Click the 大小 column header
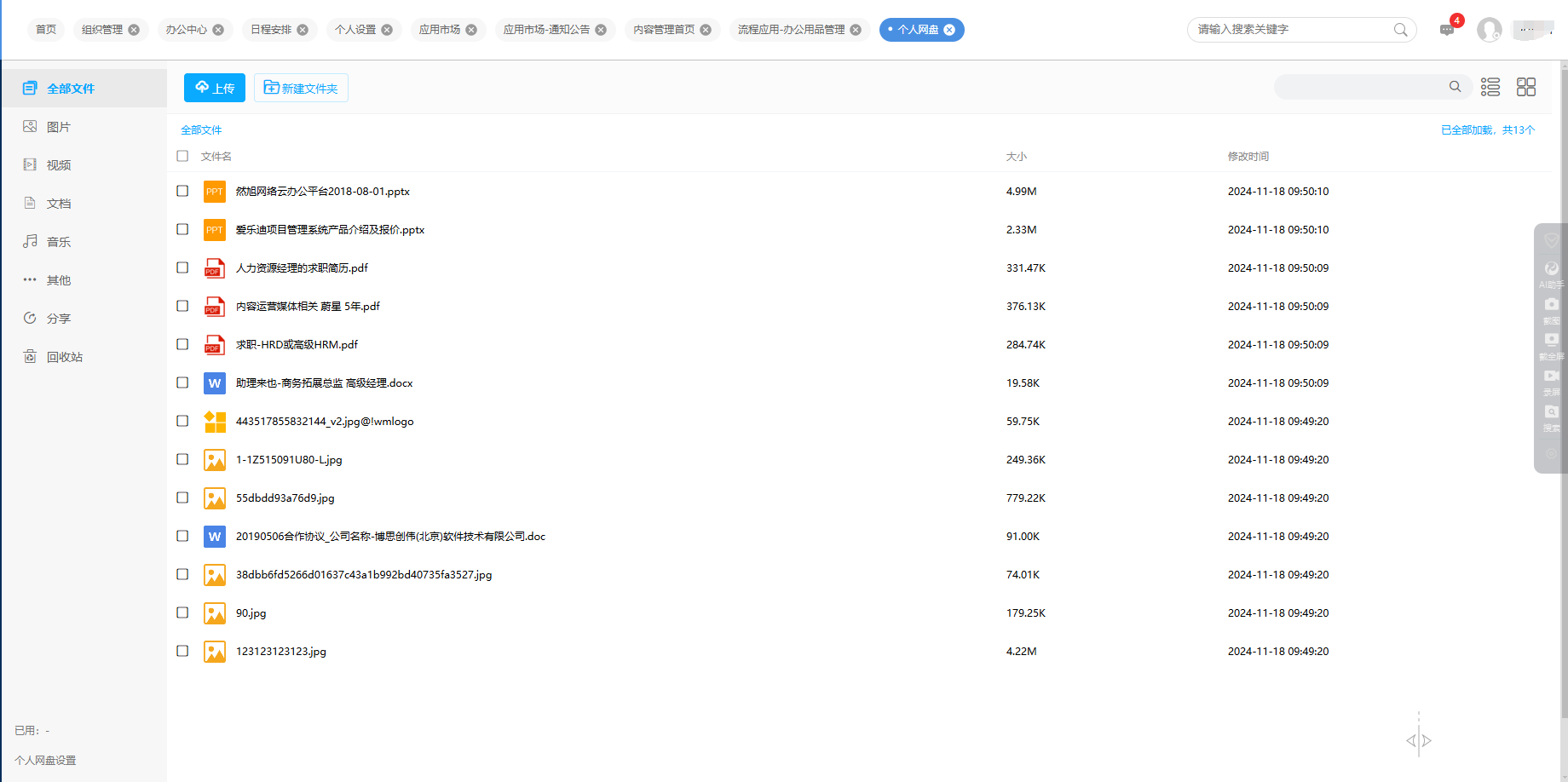The image size is (1568, 782). (1017, 157)
